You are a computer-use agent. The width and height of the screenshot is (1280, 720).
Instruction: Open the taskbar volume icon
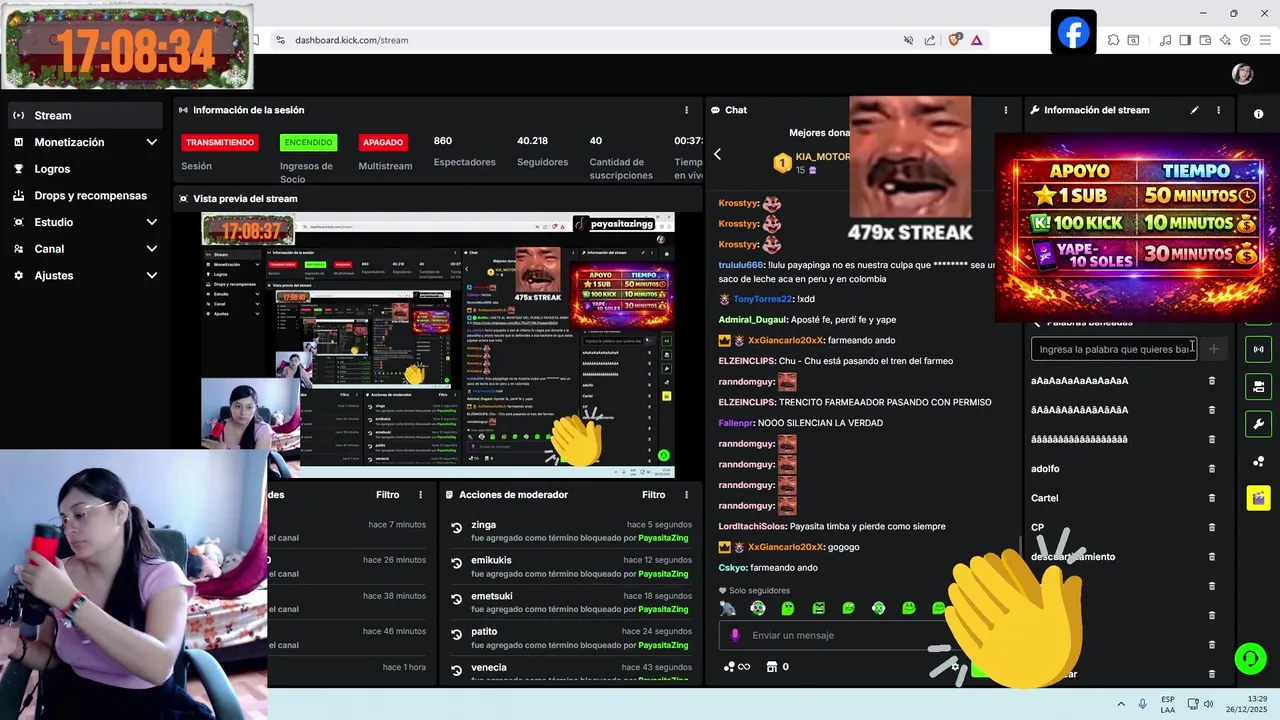pyautogui.click(x=1208, y=704)
